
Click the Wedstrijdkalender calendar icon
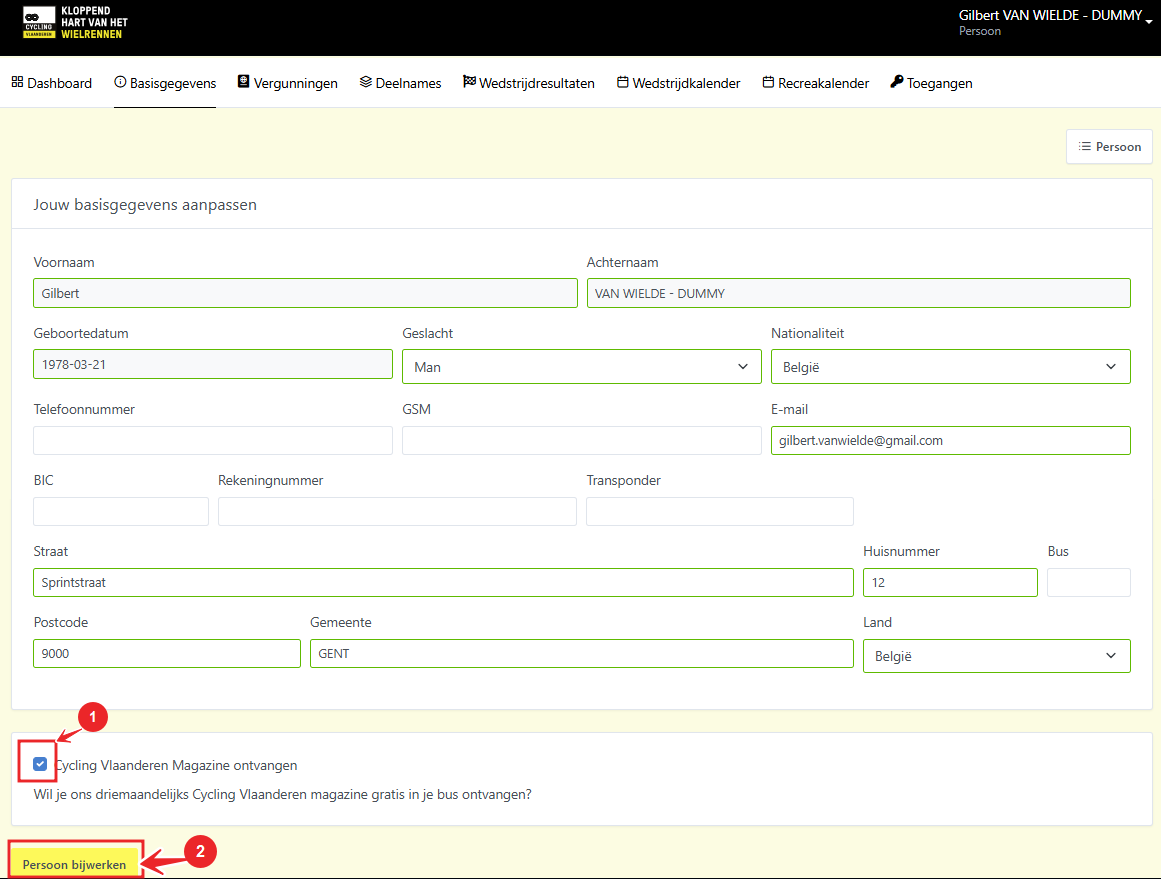[x=623, y=82]
